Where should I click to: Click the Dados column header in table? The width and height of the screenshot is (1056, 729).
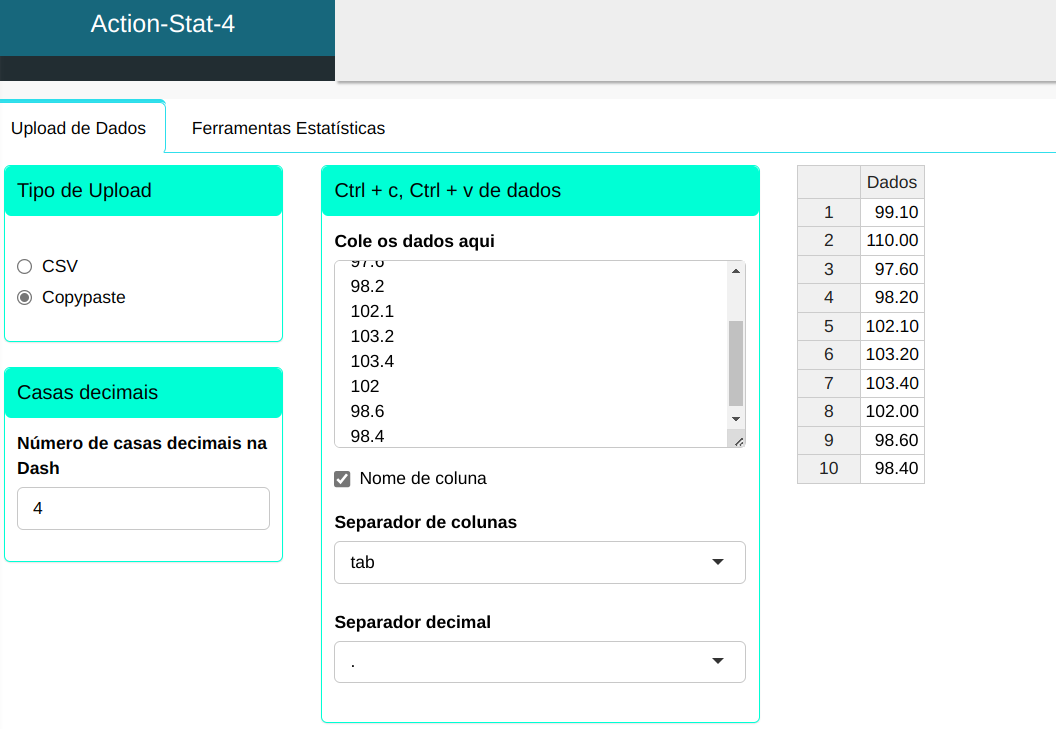(x=891, y=182)
